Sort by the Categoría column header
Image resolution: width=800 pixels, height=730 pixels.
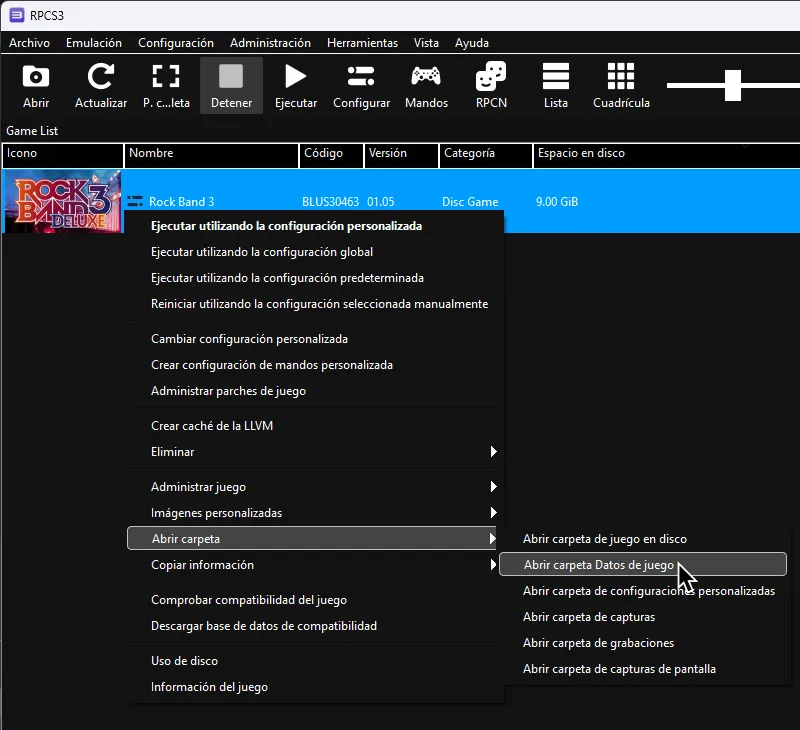(x=486, y=156)
